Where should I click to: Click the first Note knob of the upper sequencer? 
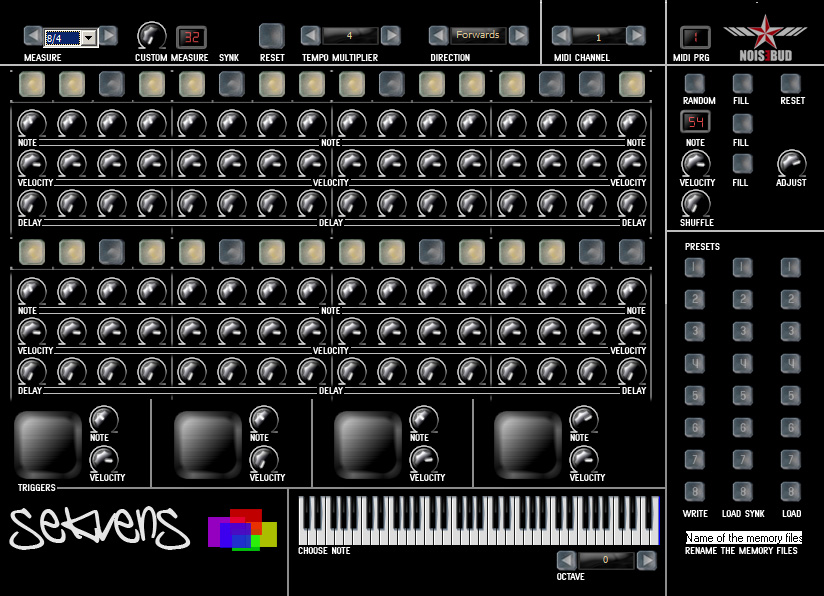(x=32, y=124)
